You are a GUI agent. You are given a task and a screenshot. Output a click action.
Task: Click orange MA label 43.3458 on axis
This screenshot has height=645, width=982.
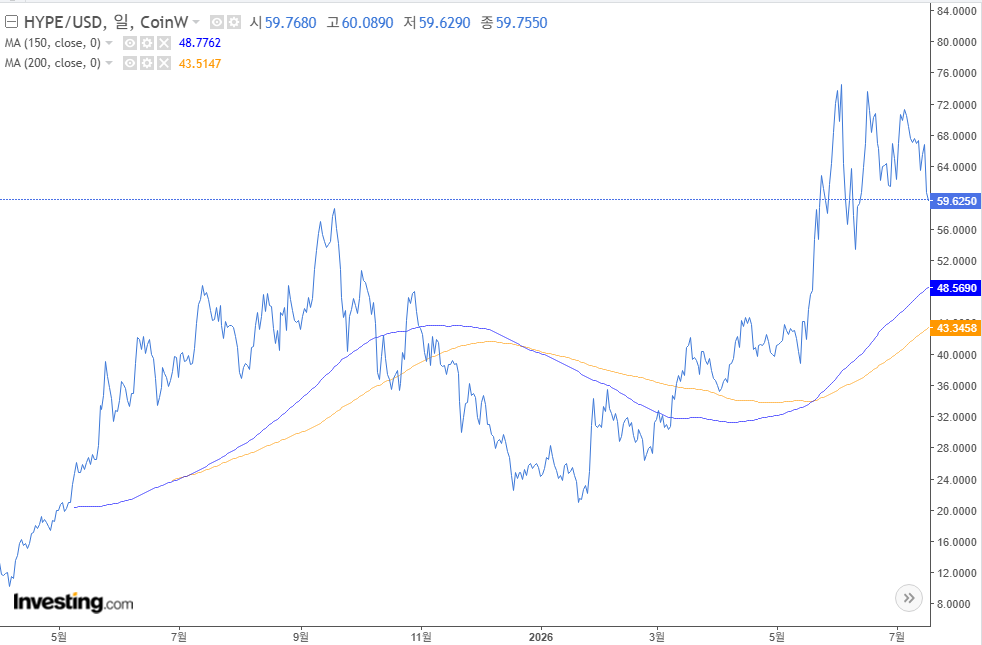click(956, 328)
